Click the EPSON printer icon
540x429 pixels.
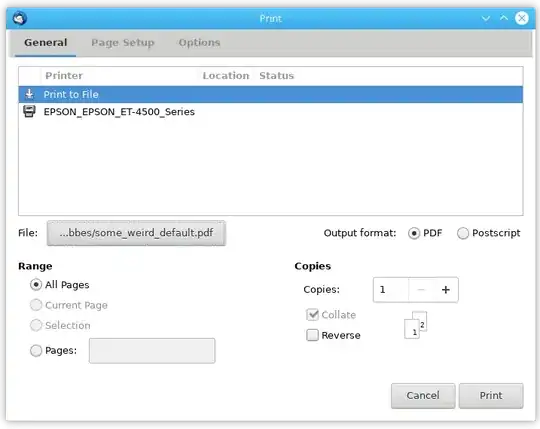click(x=29, y=111)
